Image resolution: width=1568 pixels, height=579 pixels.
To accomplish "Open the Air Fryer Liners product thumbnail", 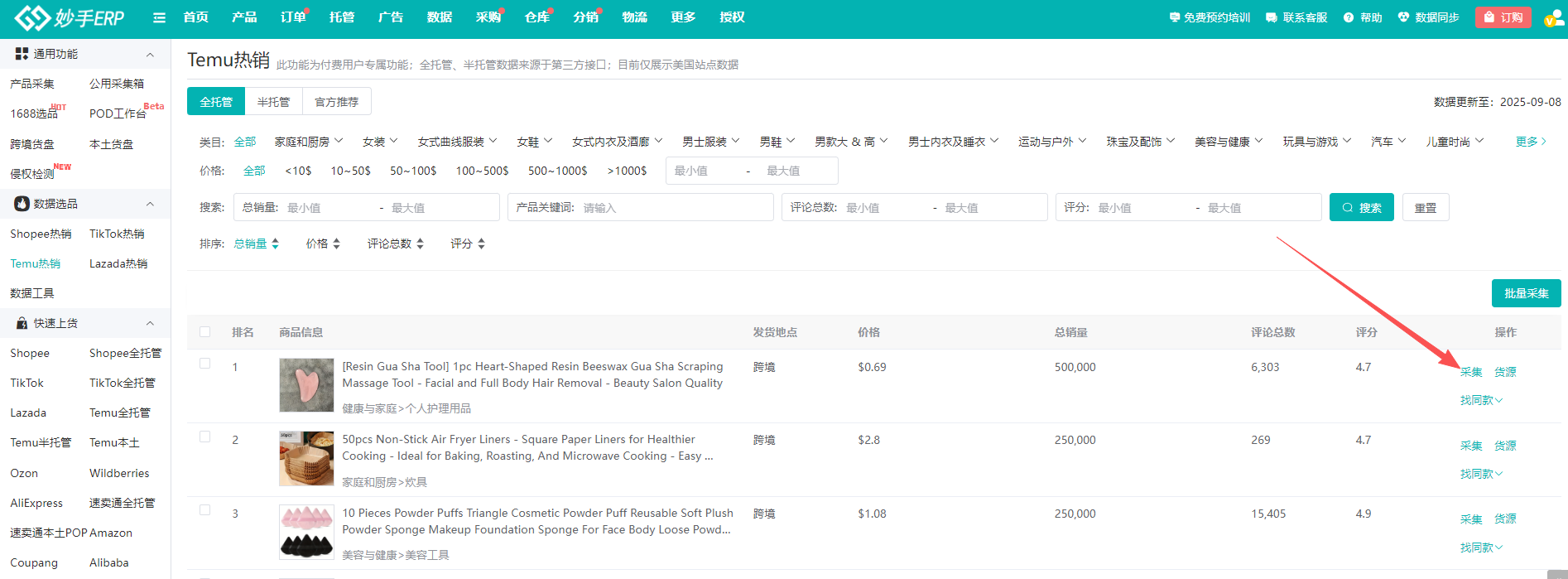I will click(306, 458).
